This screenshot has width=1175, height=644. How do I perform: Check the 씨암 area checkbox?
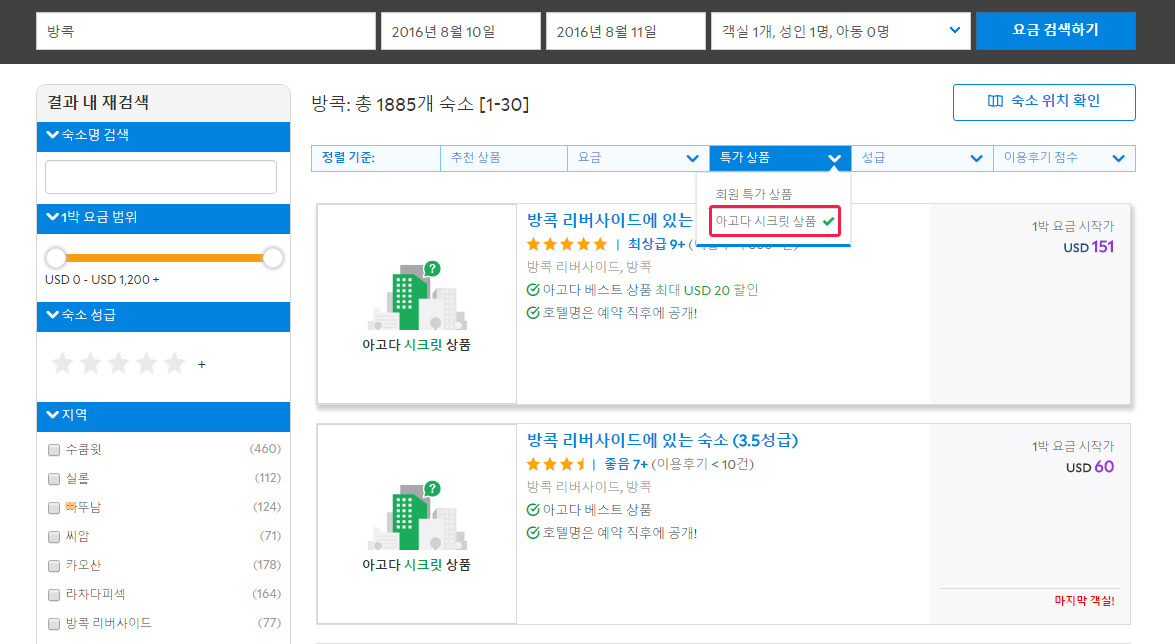click(54, 537)
